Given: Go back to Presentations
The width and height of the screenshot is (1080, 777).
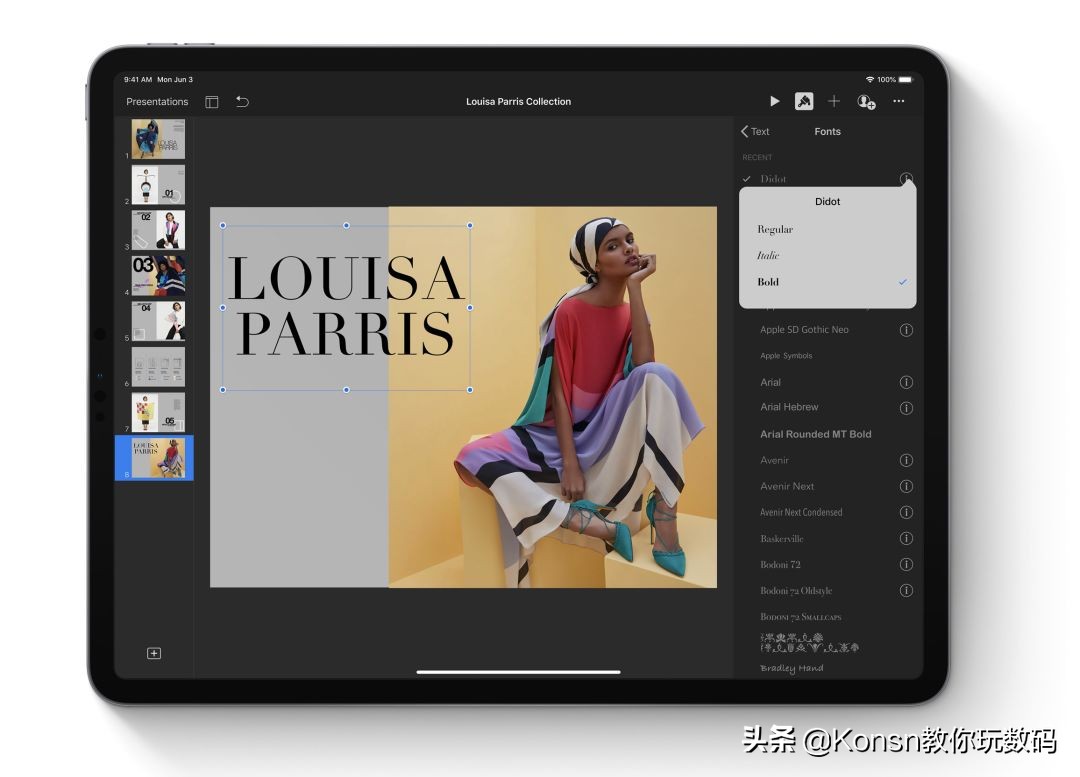Looking at the screenshot, I should 157,101.
